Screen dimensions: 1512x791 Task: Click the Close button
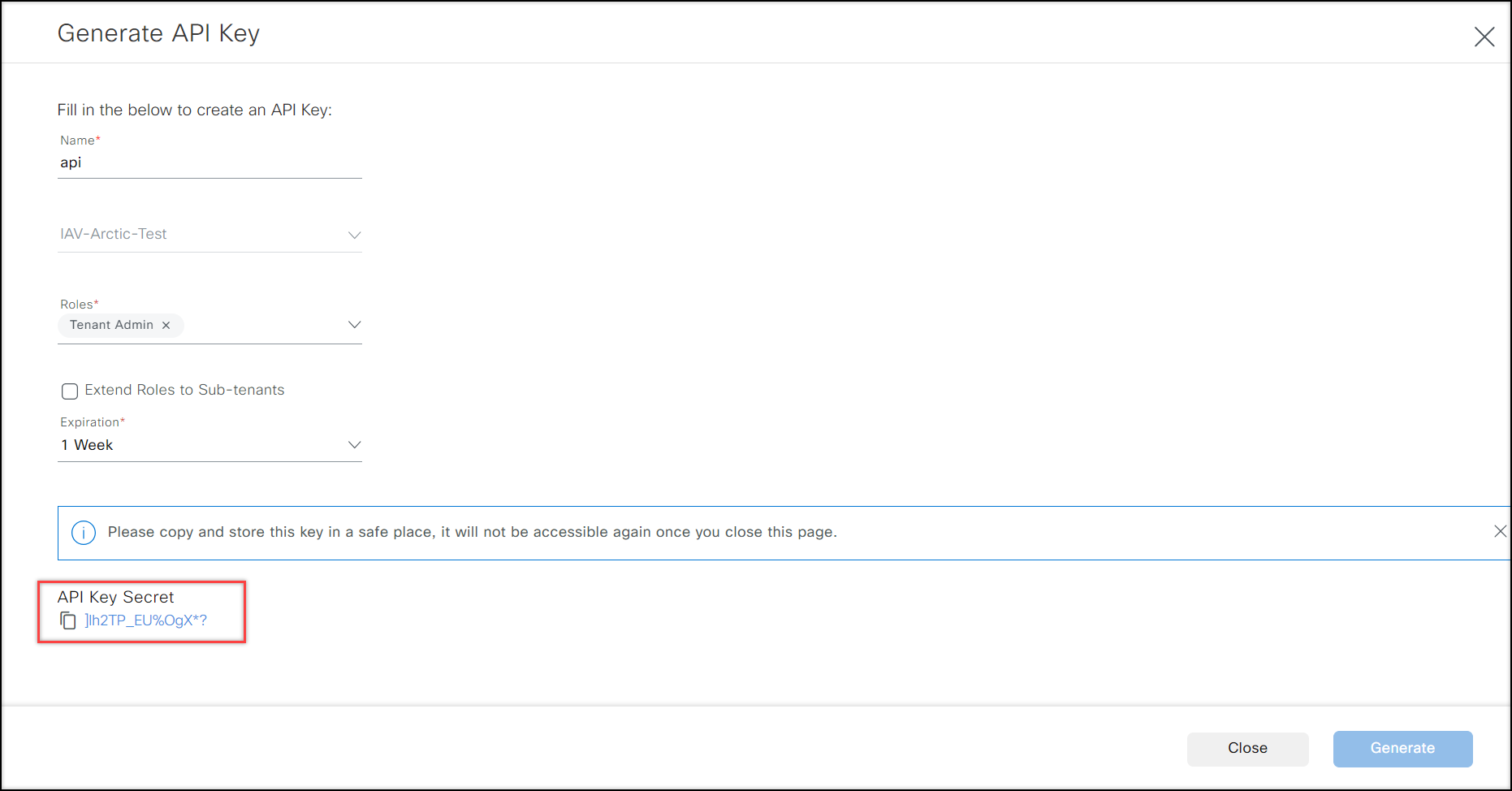(x=1247, y=749)
